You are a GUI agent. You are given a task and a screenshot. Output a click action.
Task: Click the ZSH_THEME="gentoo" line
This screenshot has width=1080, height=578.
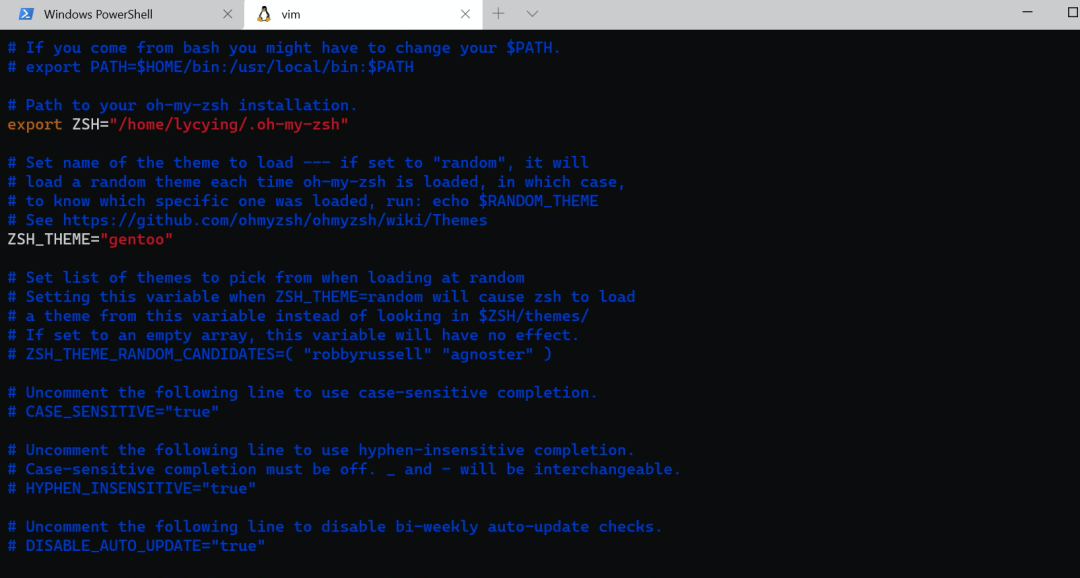tap(90, 240)
